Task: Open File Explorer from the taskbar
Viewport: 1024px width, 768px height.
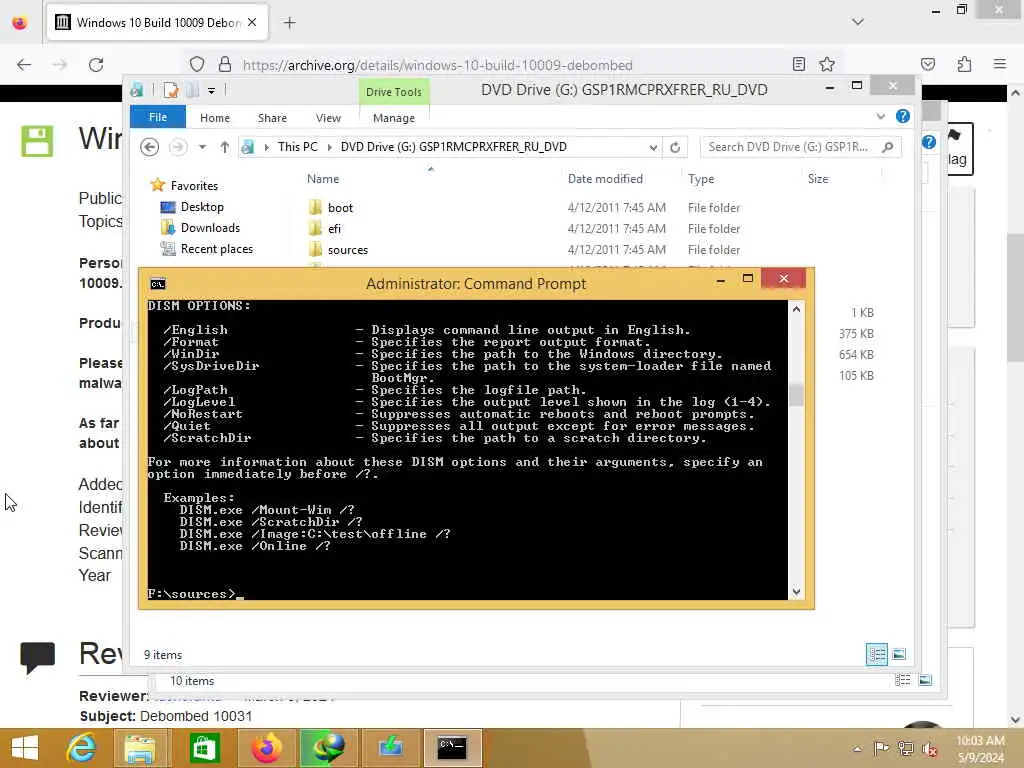Action: coord(139,748)
